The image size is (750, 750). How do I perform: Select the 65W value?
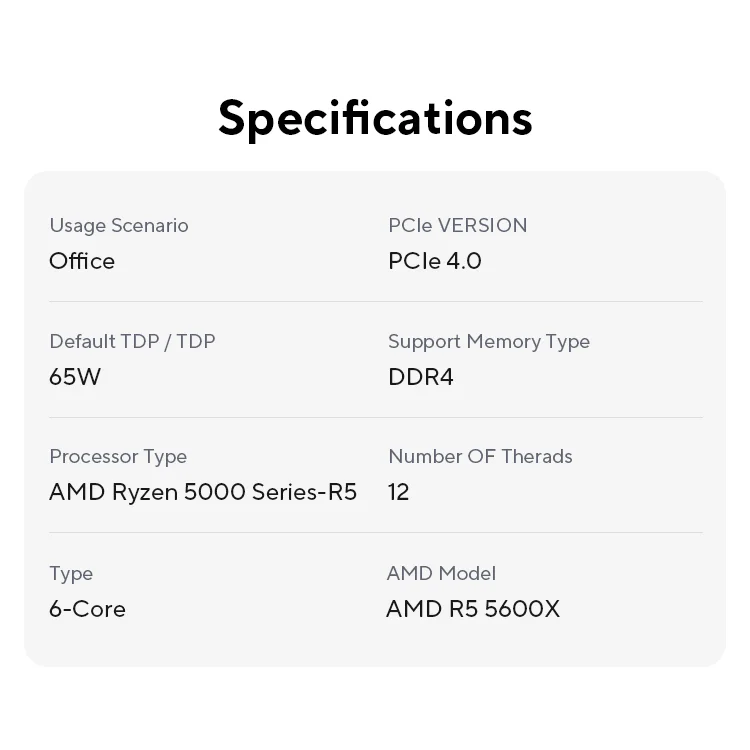pyautogui.click(x=75, y=377)
